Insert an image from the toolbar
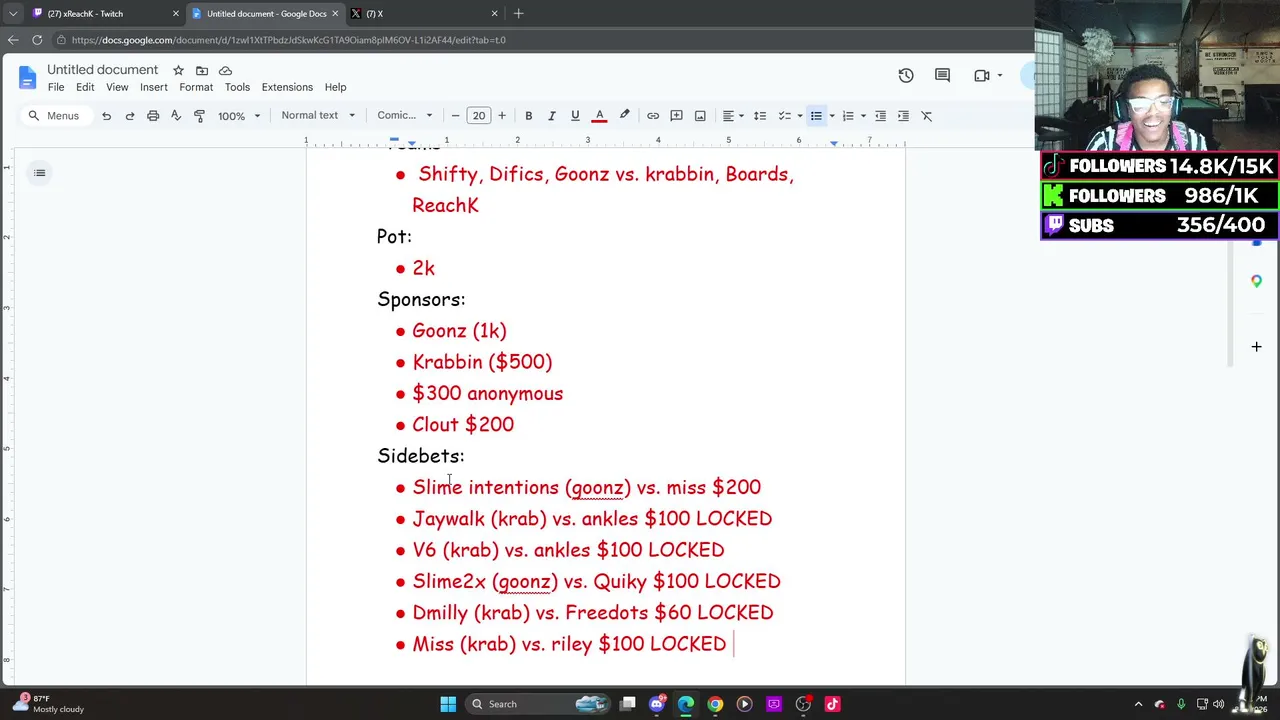Screen dimensions: 1280x720 [700, 116]
